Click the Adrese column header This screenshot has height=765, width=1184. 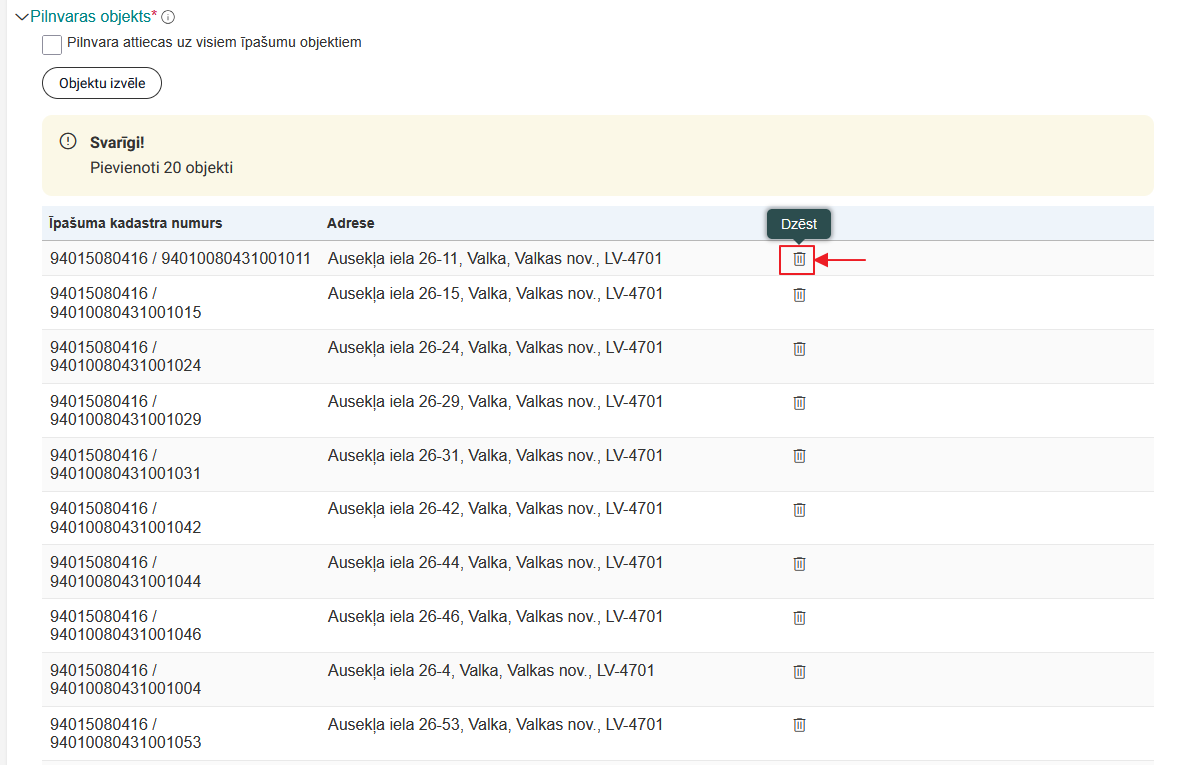[x=351, y=223]
